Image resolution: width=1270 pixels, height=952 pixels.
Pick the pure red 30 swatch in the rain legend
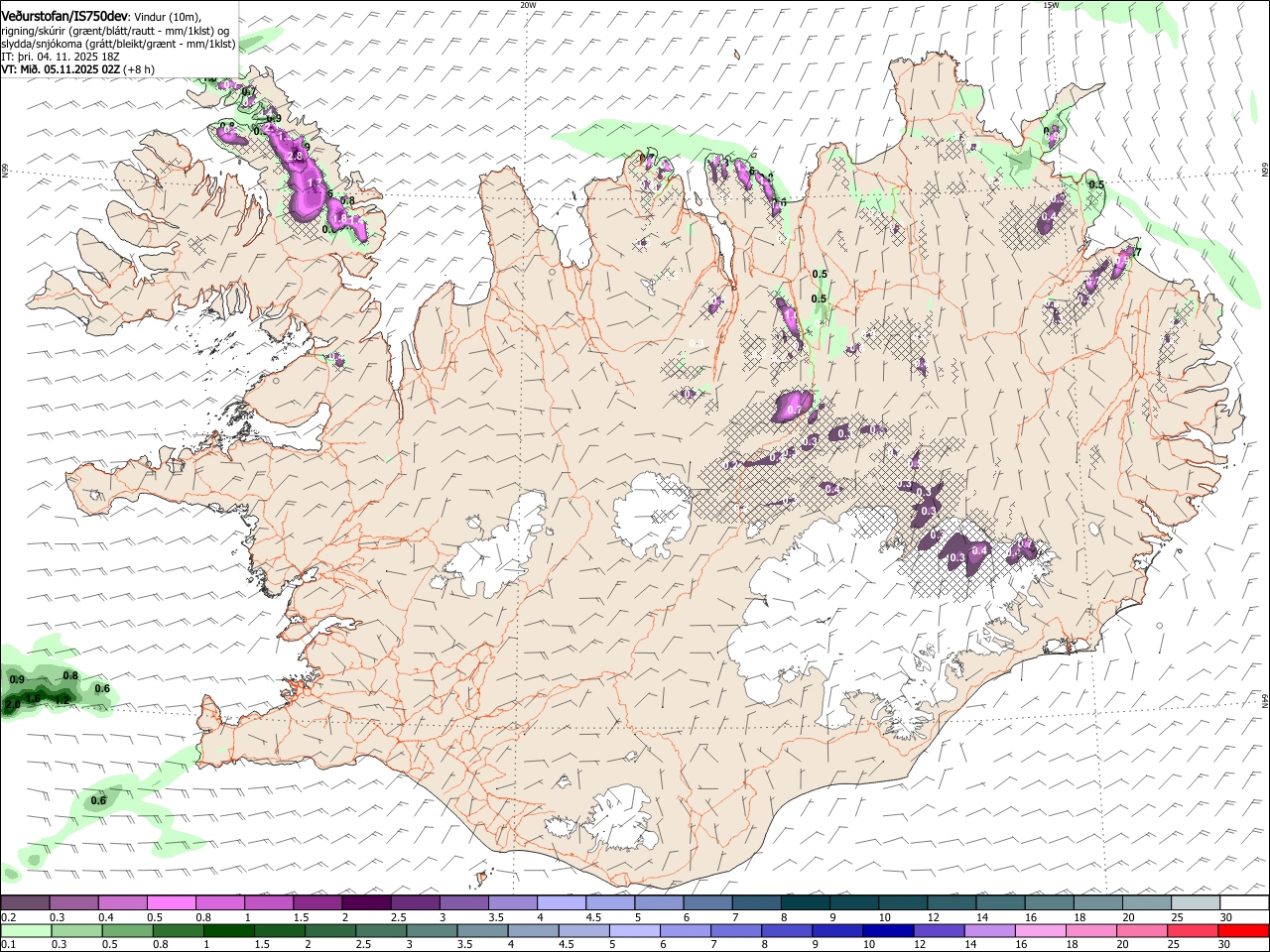(1242, 931)
